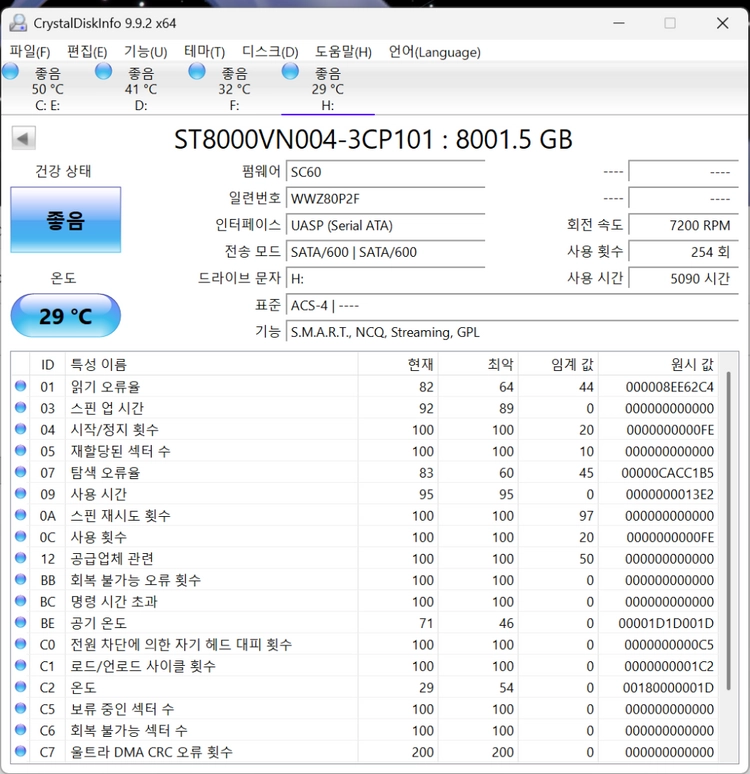The width and height of the screenshot is (750, 774).
Task: Click the previous disk arrow button
Action: (23, 138)
